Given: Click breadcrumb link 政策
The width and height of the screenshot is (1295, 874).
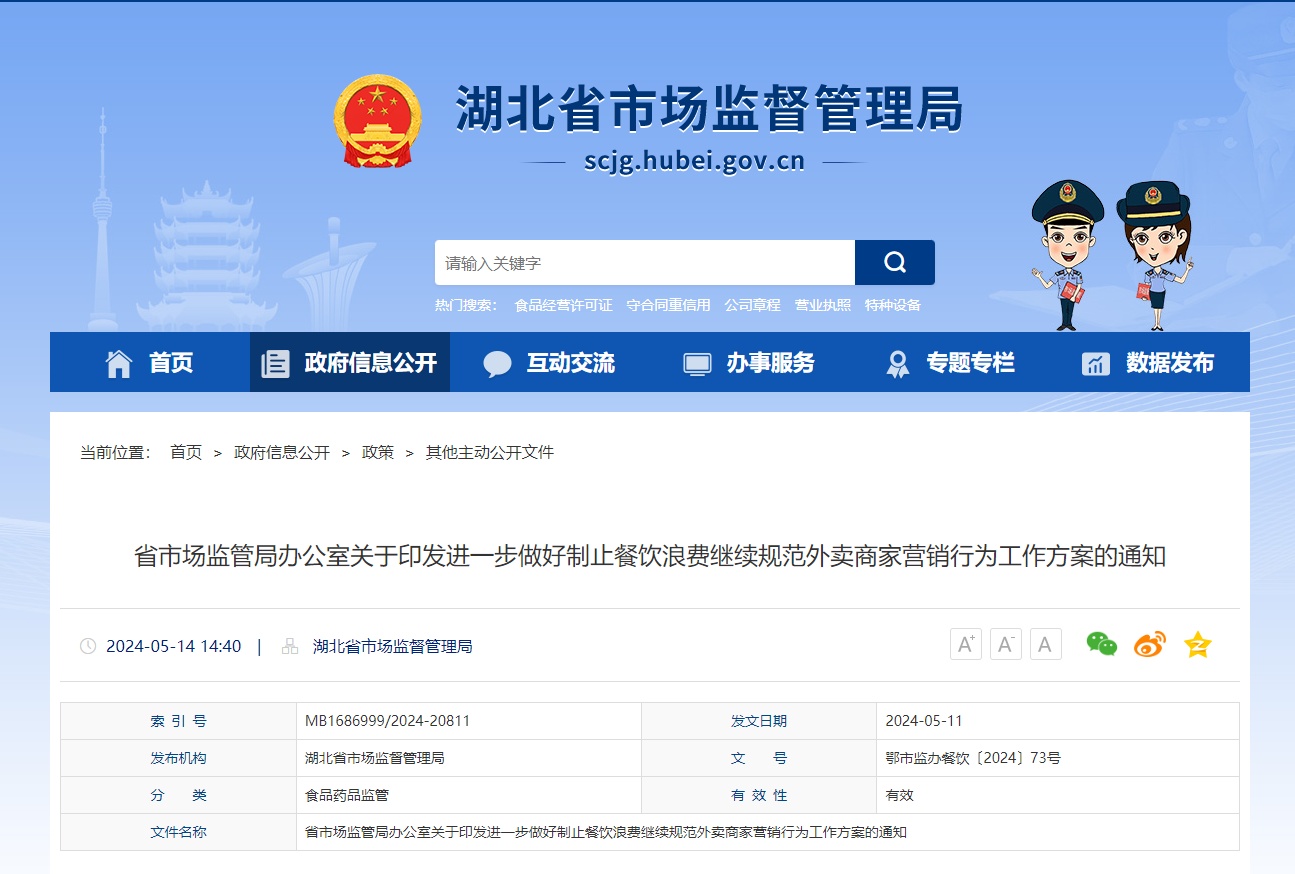Looking at the screenshot, I should [x=378, y=452].
